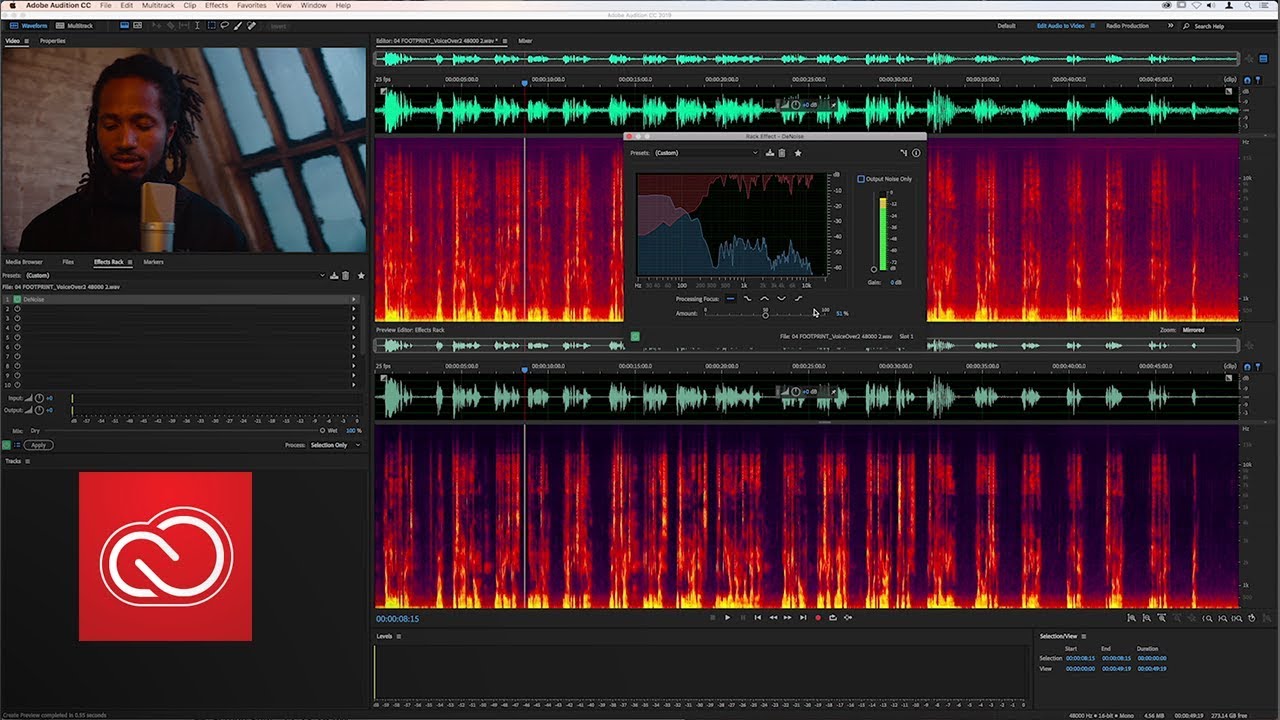Open the Properties tab
The image size is (1280, 720).
point(53,41)
